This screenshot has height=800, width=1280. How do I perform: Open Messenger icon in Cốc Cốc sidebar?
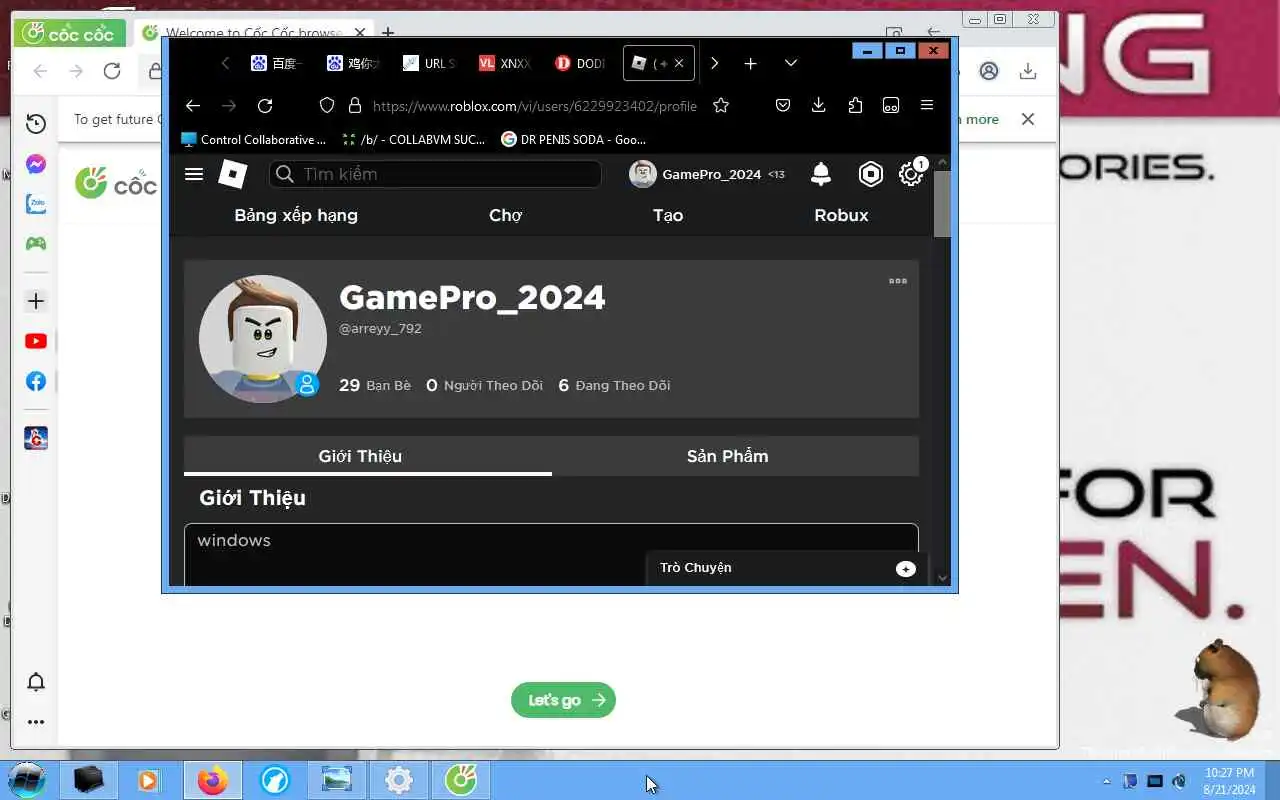pos(36,164)
